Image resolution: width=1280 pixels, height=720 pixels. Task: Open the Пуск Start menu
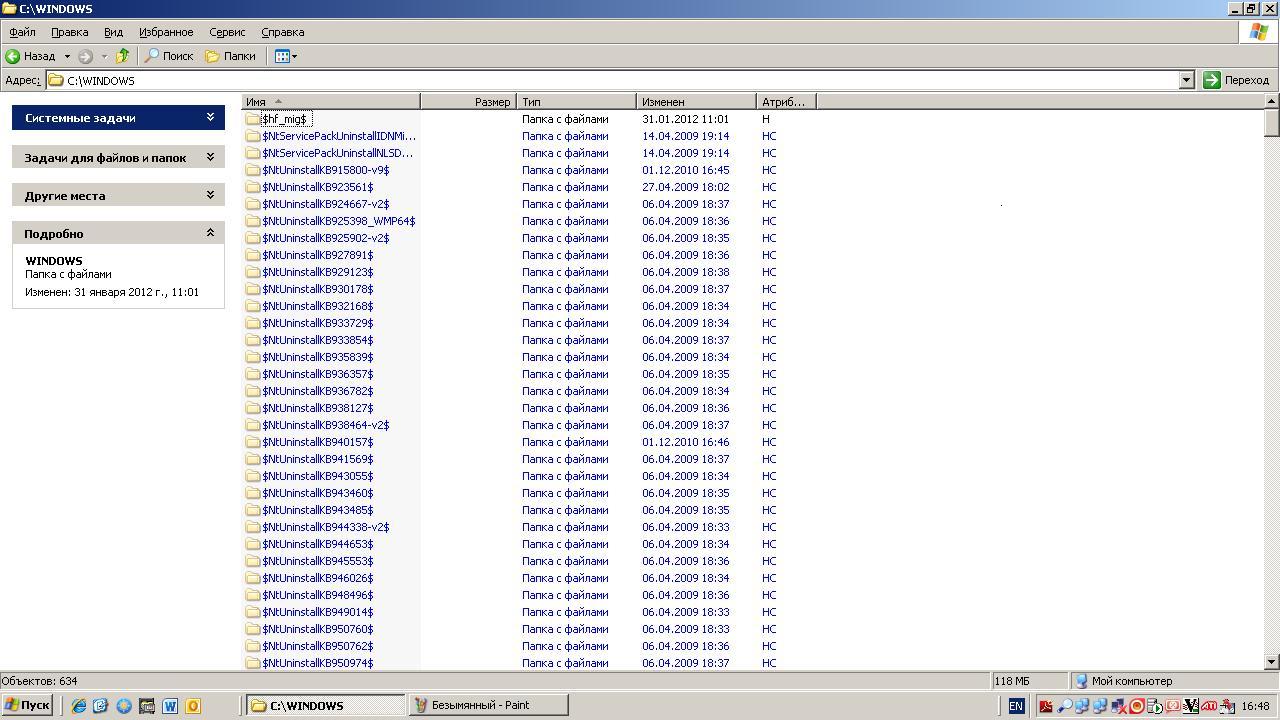point(27,705)
